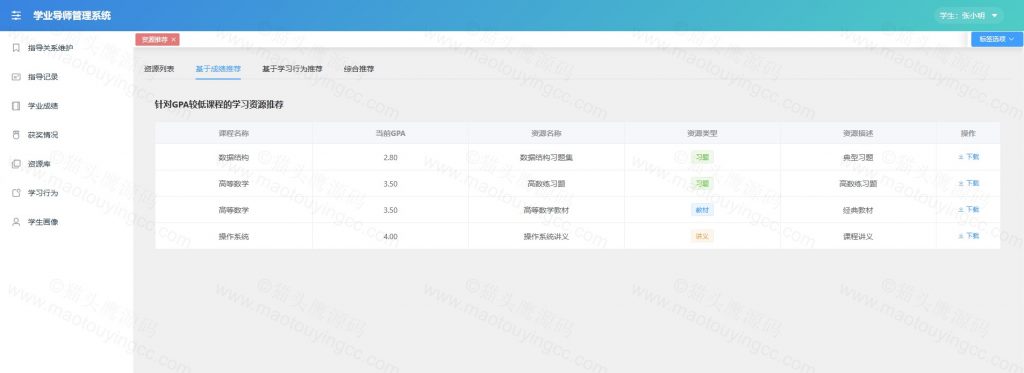Open 学业成绩 menu item
Screen dimensions: 1024x373
point(67,106)
